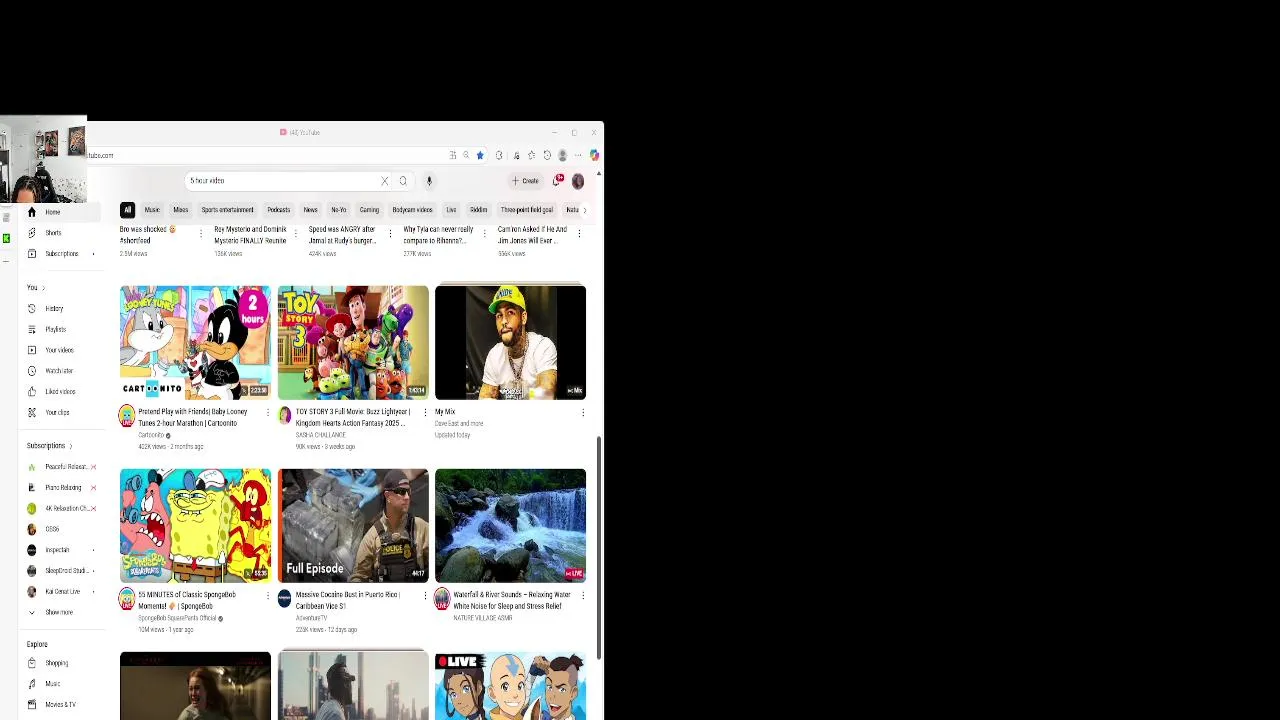Open more options for Waterfall & River Sounds

pyautogui.click(x=583, y=595)
